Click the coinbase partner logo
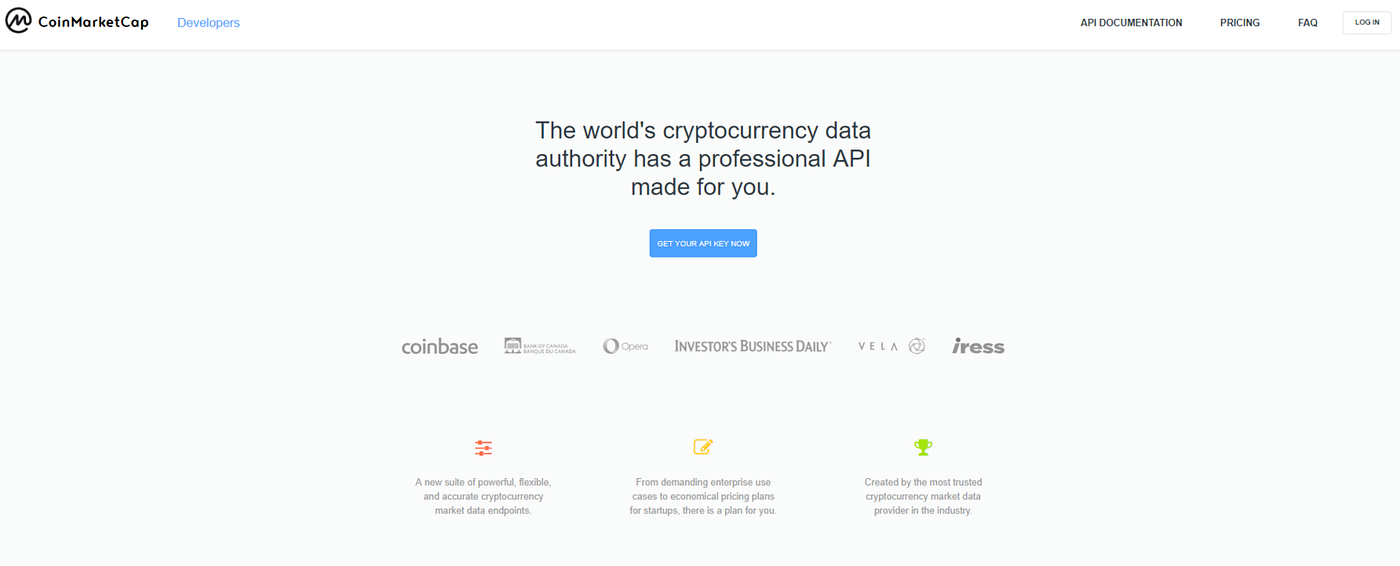1400x566 pixels. point(440,347)
